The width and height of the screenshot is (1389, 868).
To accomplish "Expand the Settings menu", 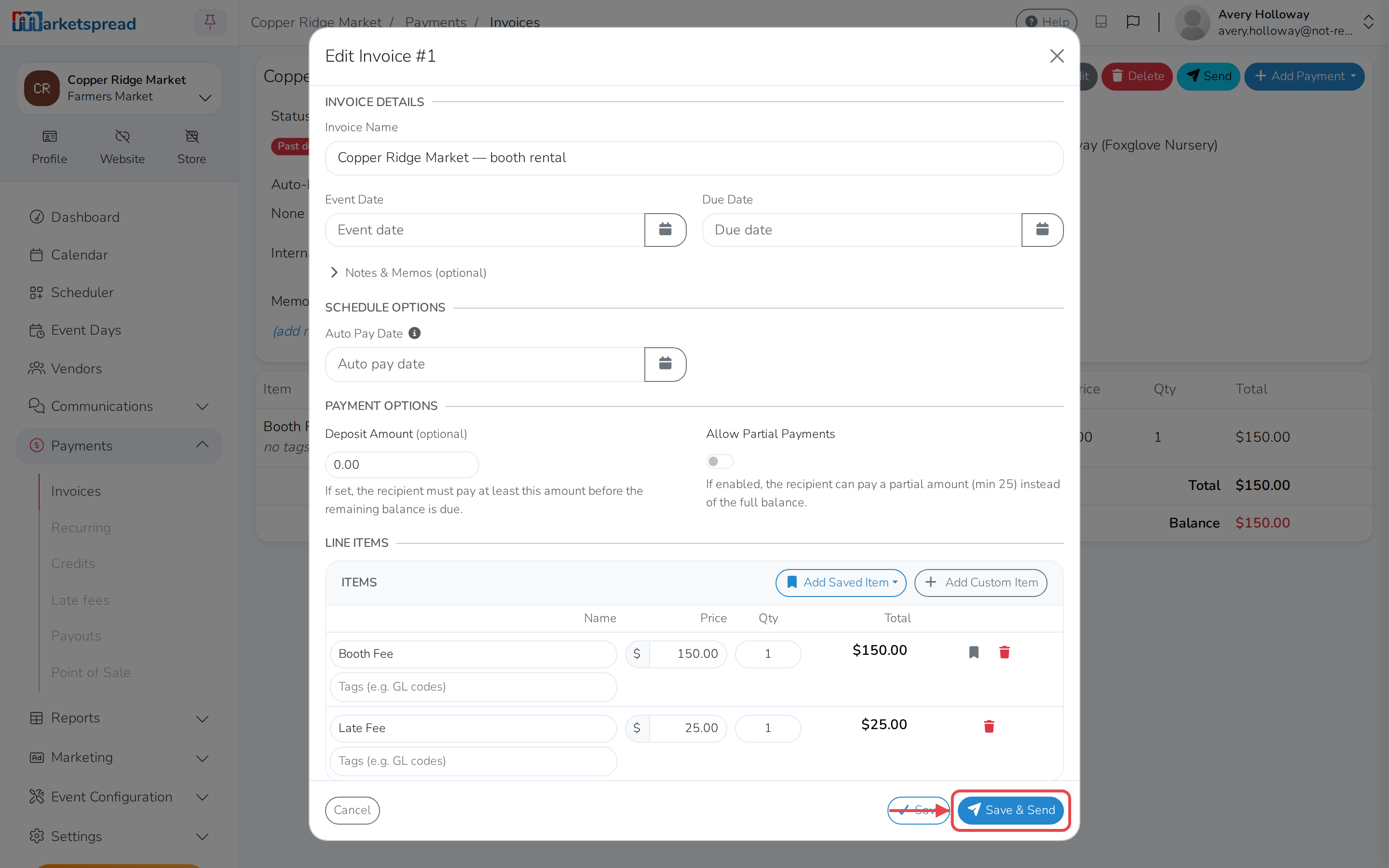I will click(119, 836).
